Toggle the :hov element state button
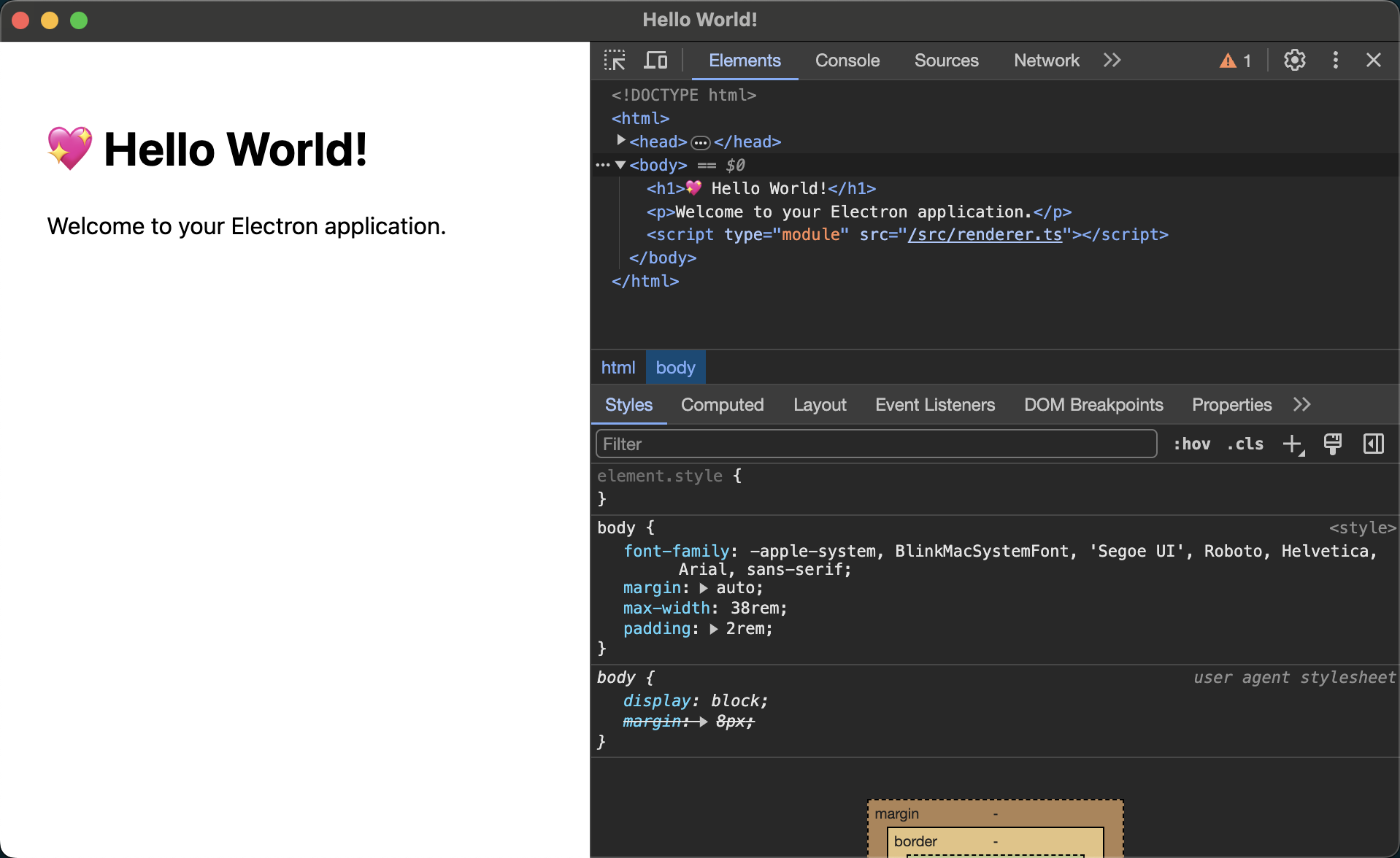Image resolution: width=1400 pixels, height=858 pixels. click(1191, 444)
